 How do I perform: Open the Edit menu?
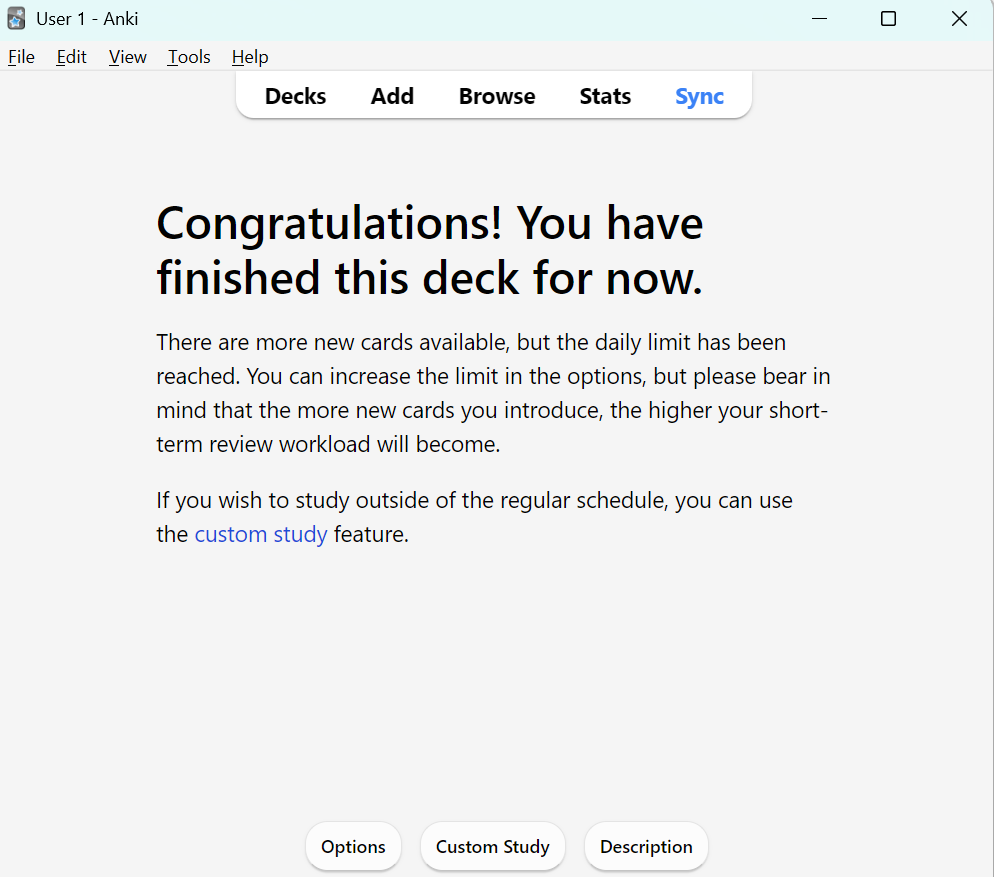point(71,57)
